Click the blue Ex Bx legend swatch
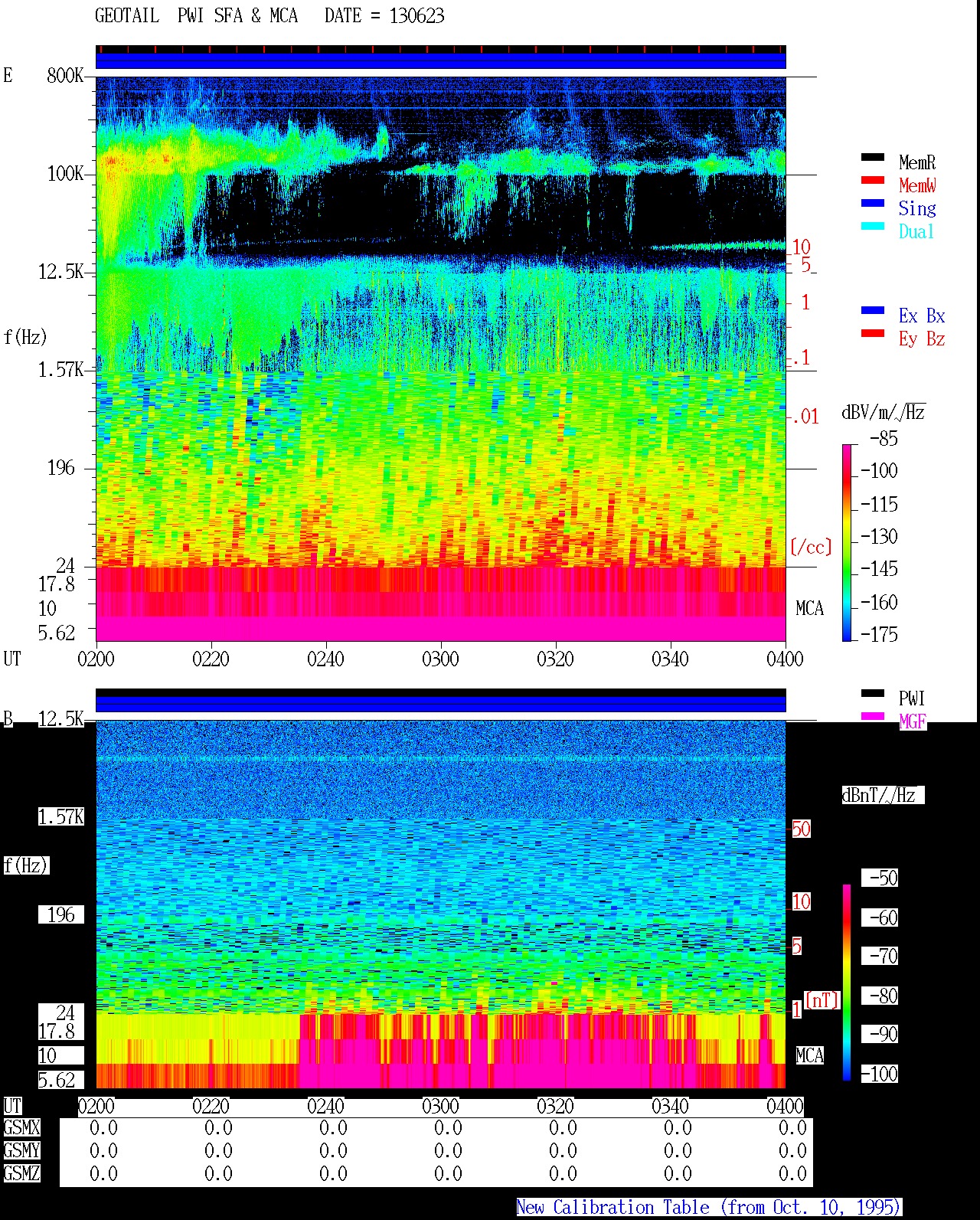Screen dimensions: 980x1220 tap(873, 310)
